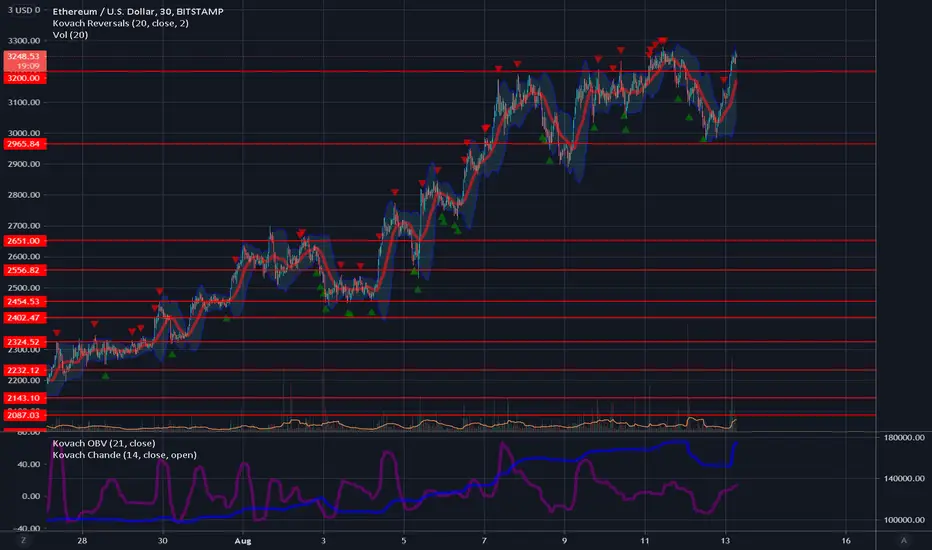This screenshot has height=550, width=932.
Task: Click the 2232.12 horizontal line price label
Action: tap(24, 370)
